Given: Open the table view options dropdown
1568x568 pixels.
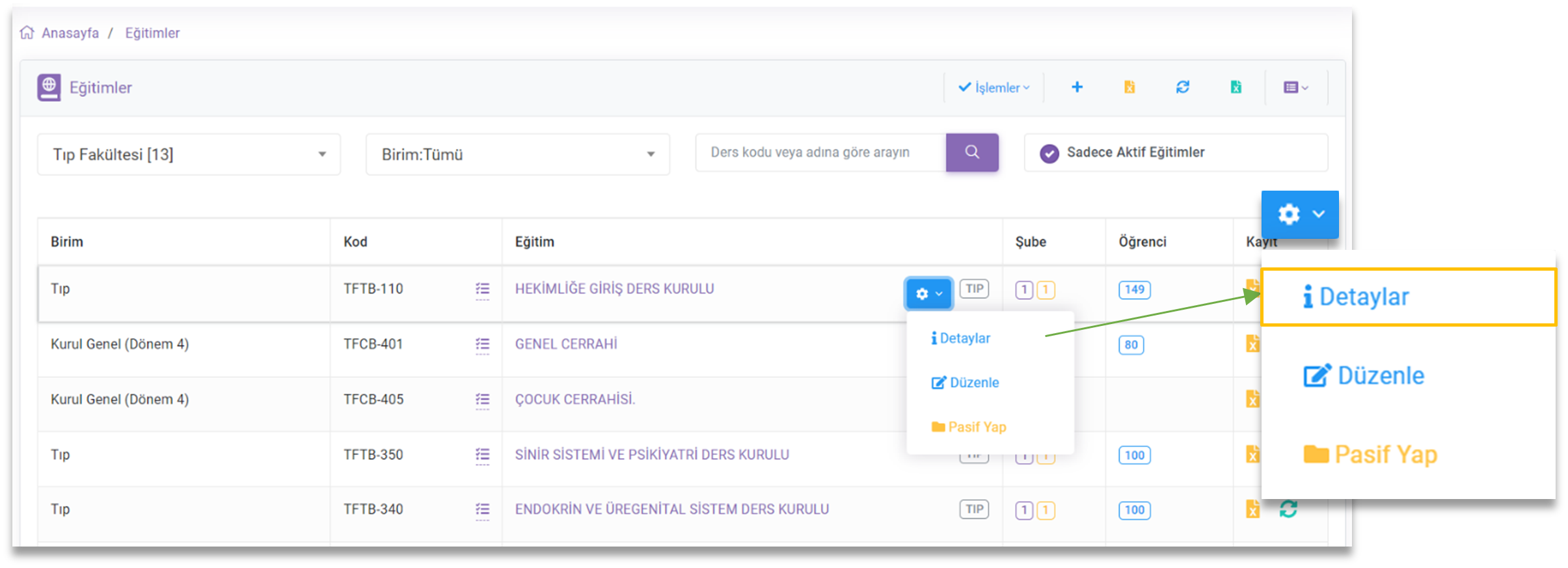Looking at the screenshot, I should tap(1295, 87).
